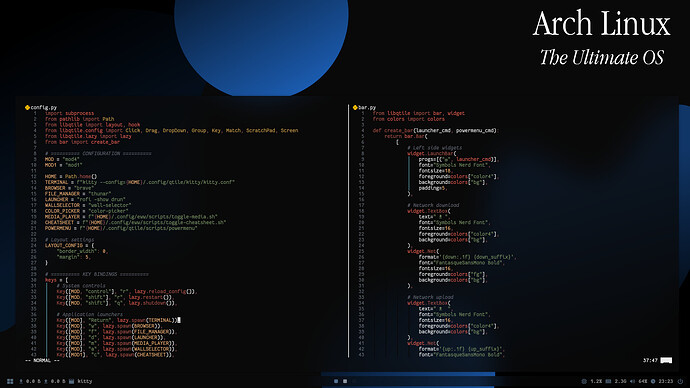The image size is (690, 388).
Task: Click the '# Network download' comment
Action: [x=433, y=205]
